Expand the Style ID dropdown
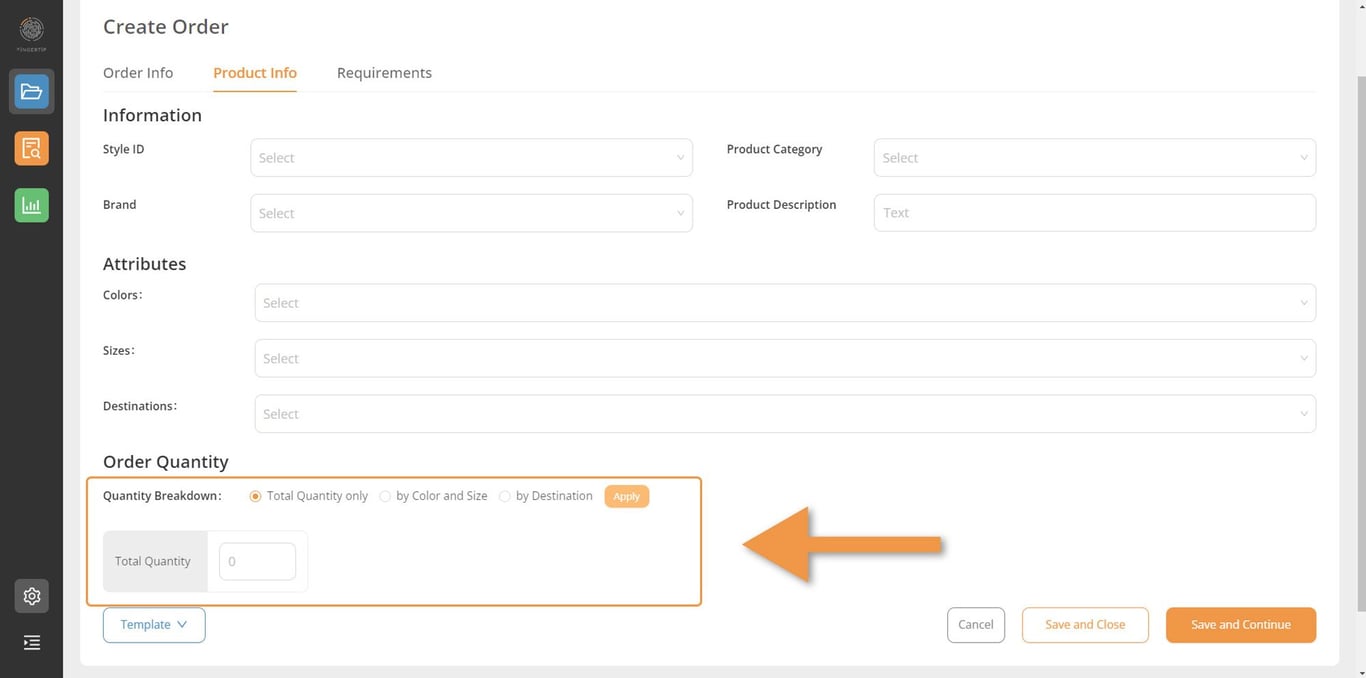The width and height of the screenshot is (1366, 678). tap(471, 158)
